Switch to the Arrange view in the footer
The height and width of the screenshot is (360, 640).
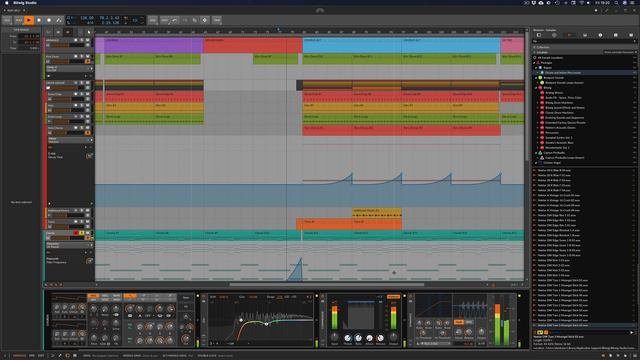pos(19,356)
